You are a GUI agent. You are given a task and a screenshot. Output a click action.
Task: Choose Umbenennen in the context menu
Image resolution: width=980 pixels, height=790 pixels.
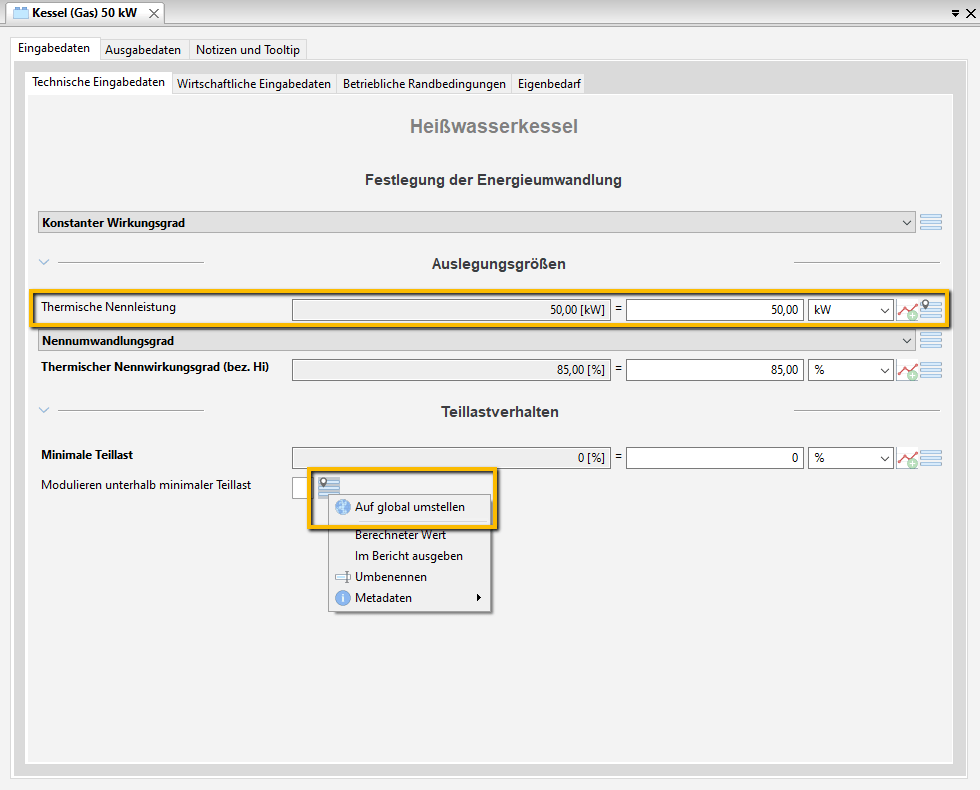click(390, 577)
